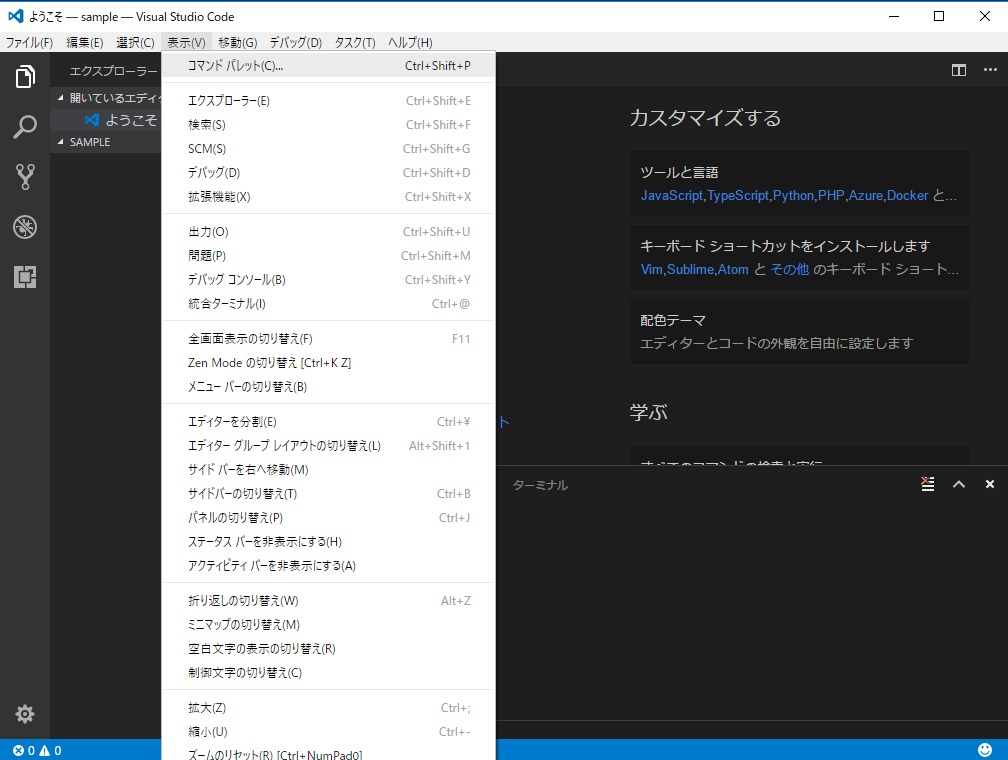Open the JavaScript link
The width and height of the screenshot is (1008, 760).
tap(672, 195)
